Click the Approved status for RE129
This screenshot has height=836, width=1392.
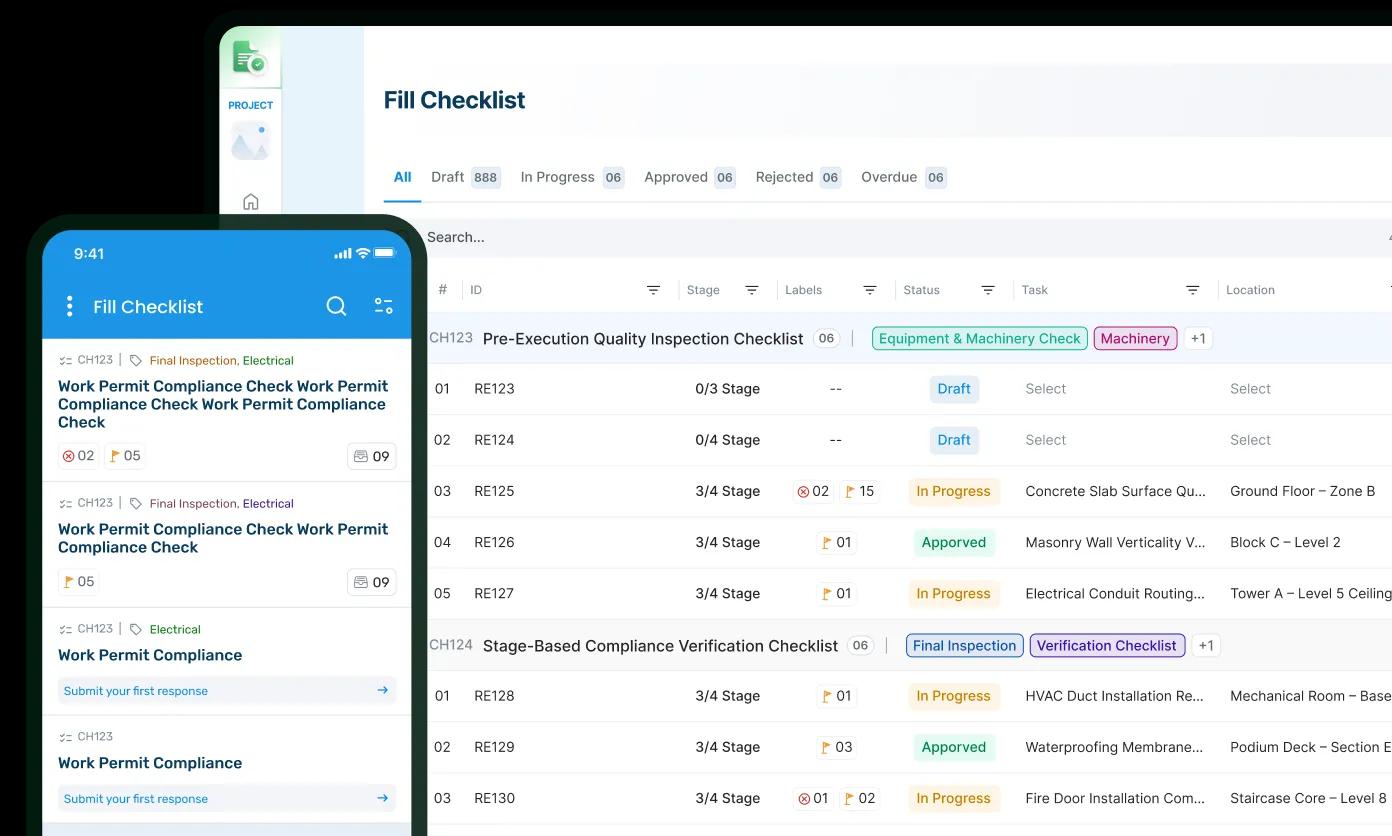tap(953, 747)
